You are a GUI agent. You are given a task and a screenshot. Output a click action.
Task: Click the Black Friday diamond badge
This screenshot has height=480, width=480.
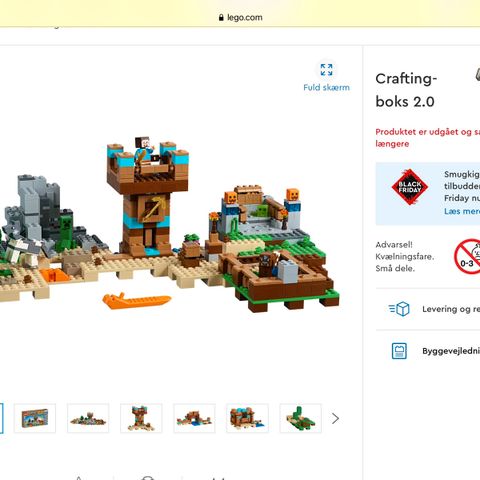pyautogui.click(x=410, y=187)
